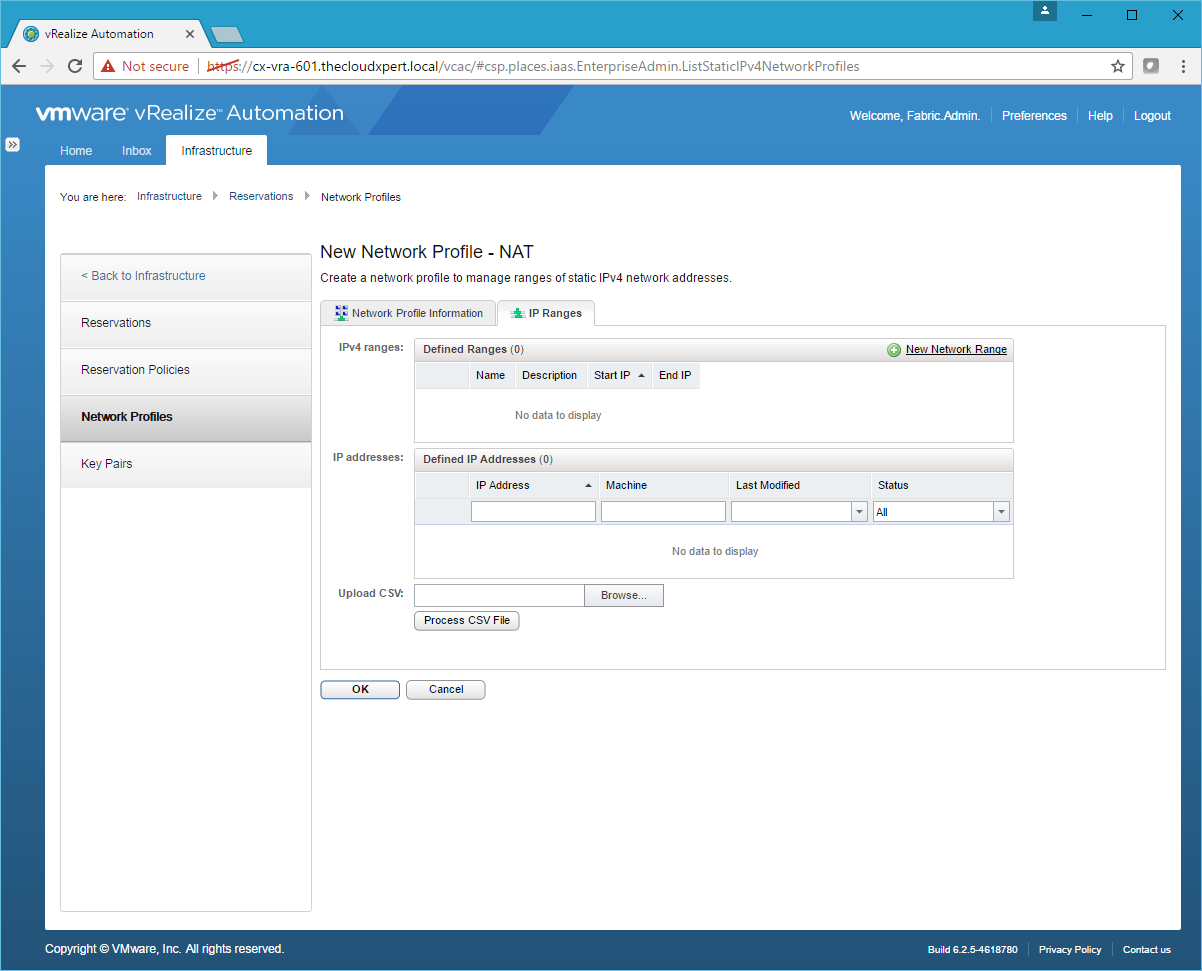This screenshot has width=1202, height=971.
Task: Click the Browse button for CSV upload
Action: pos(623,595)
